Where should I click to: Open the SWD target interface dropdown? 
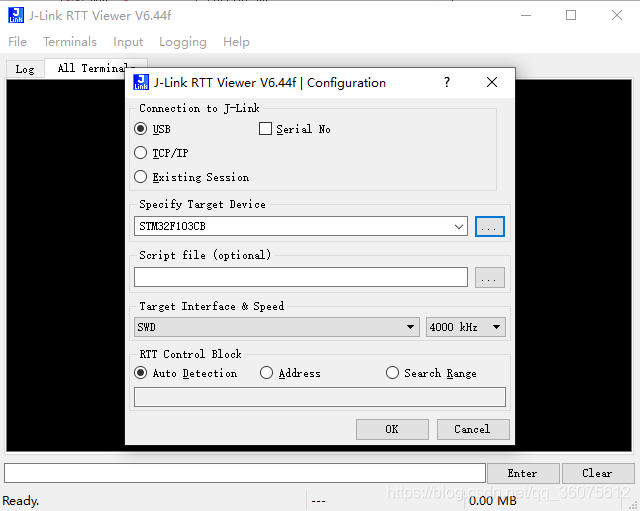(277, 327)
